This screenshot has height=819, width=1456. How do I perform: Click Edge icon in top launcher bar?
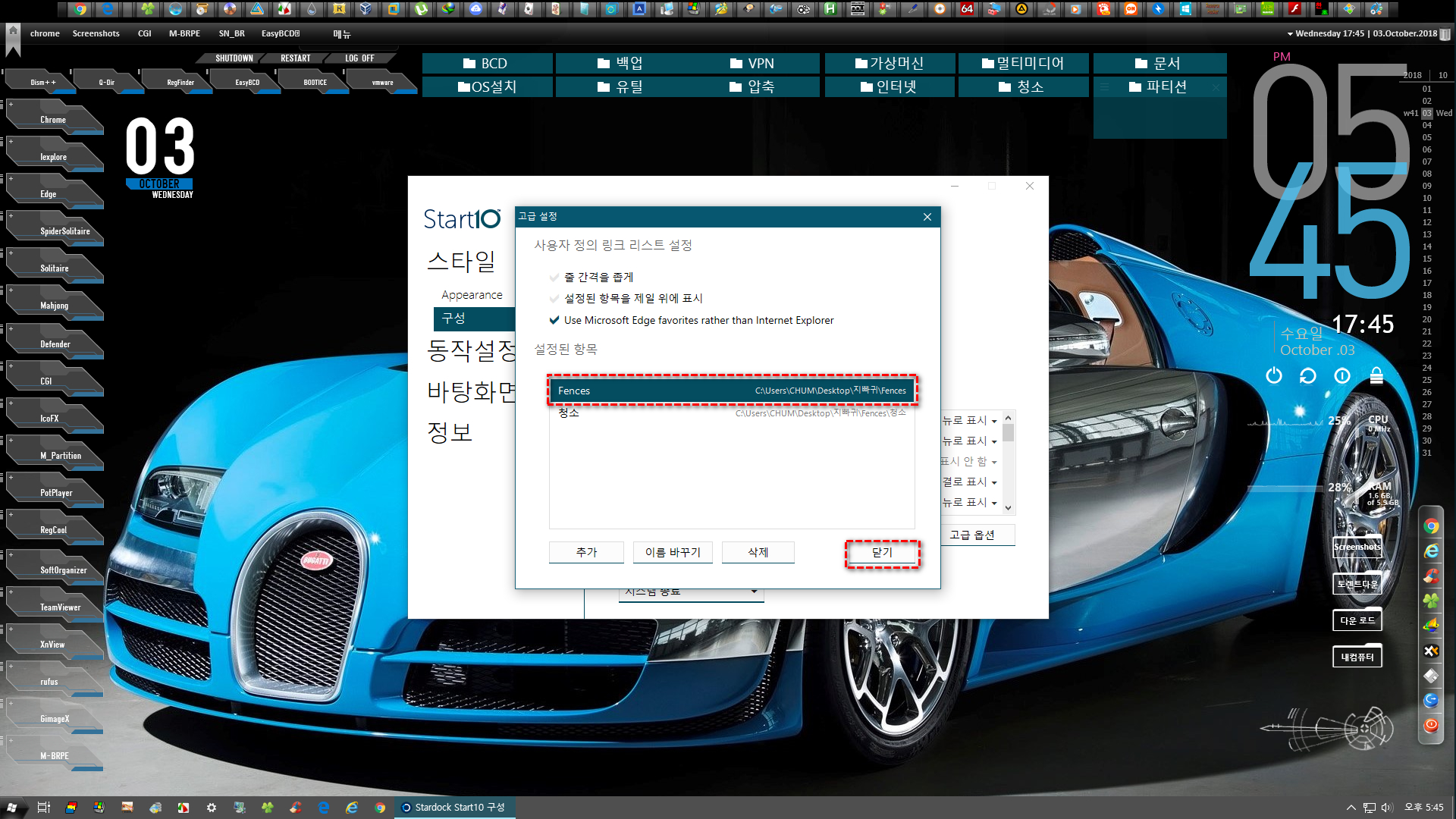tap(107, 9)
